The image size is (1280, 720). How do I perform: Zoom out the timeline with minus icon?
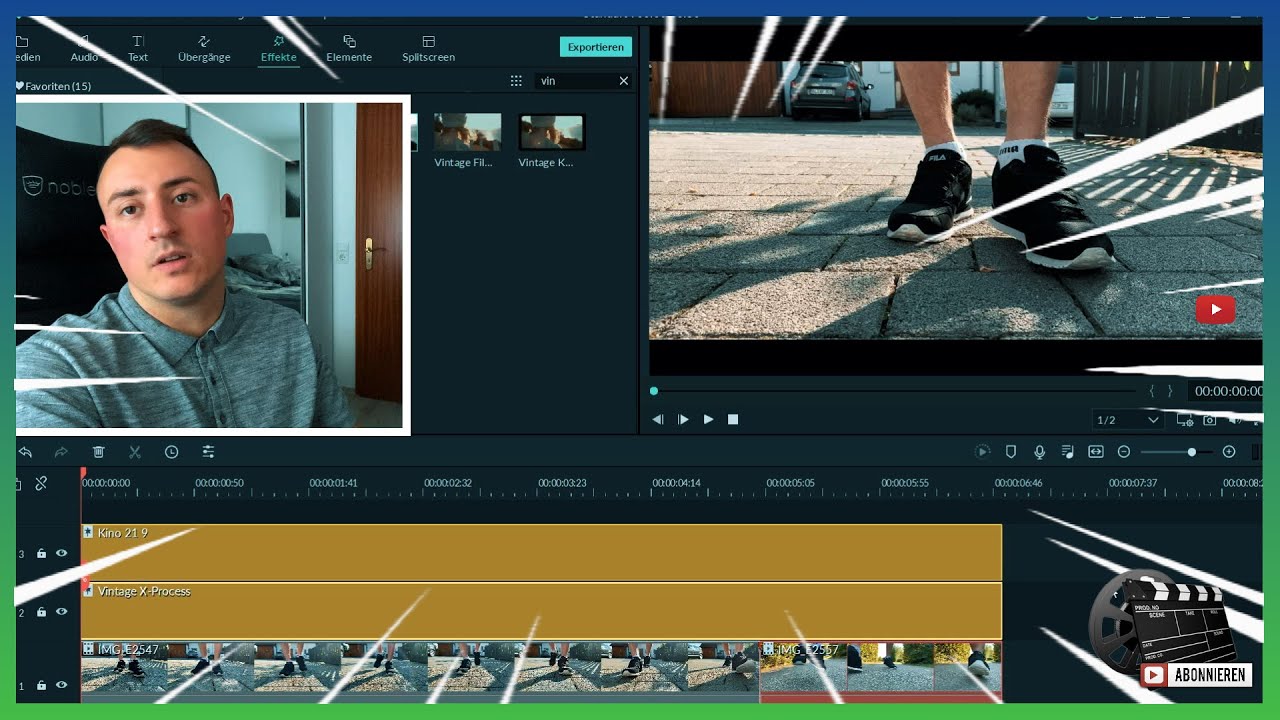[1123, 452]
